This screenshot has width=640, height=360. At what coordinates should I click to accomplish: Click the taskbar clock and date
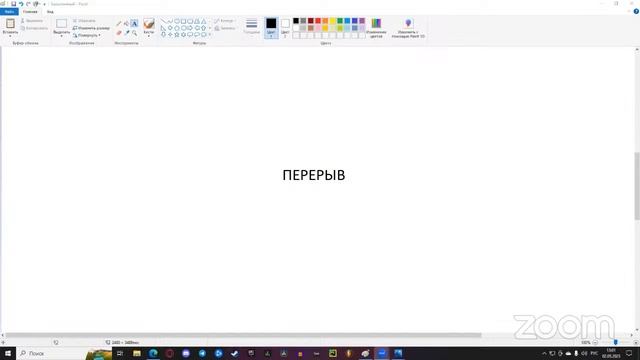coord(611,353)
